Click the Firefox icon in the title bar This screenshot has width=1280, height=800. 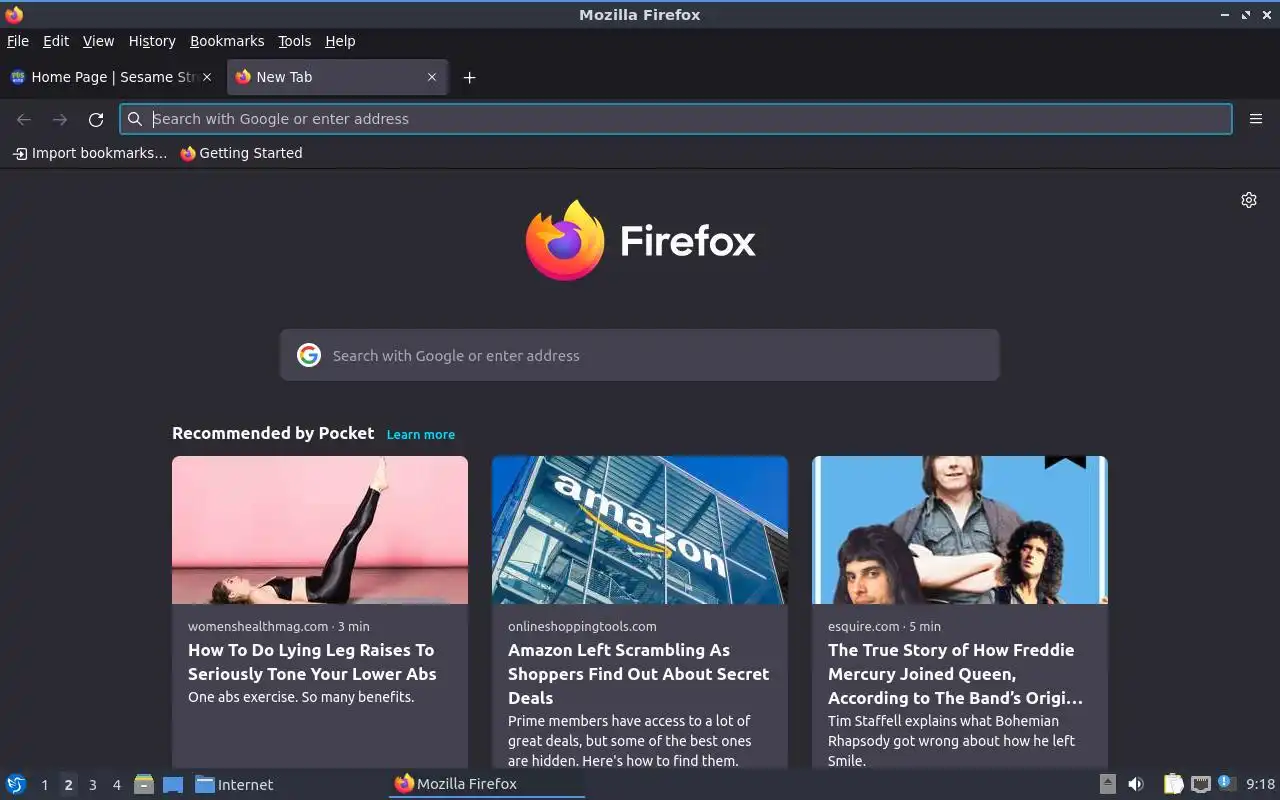click(14, 14)
